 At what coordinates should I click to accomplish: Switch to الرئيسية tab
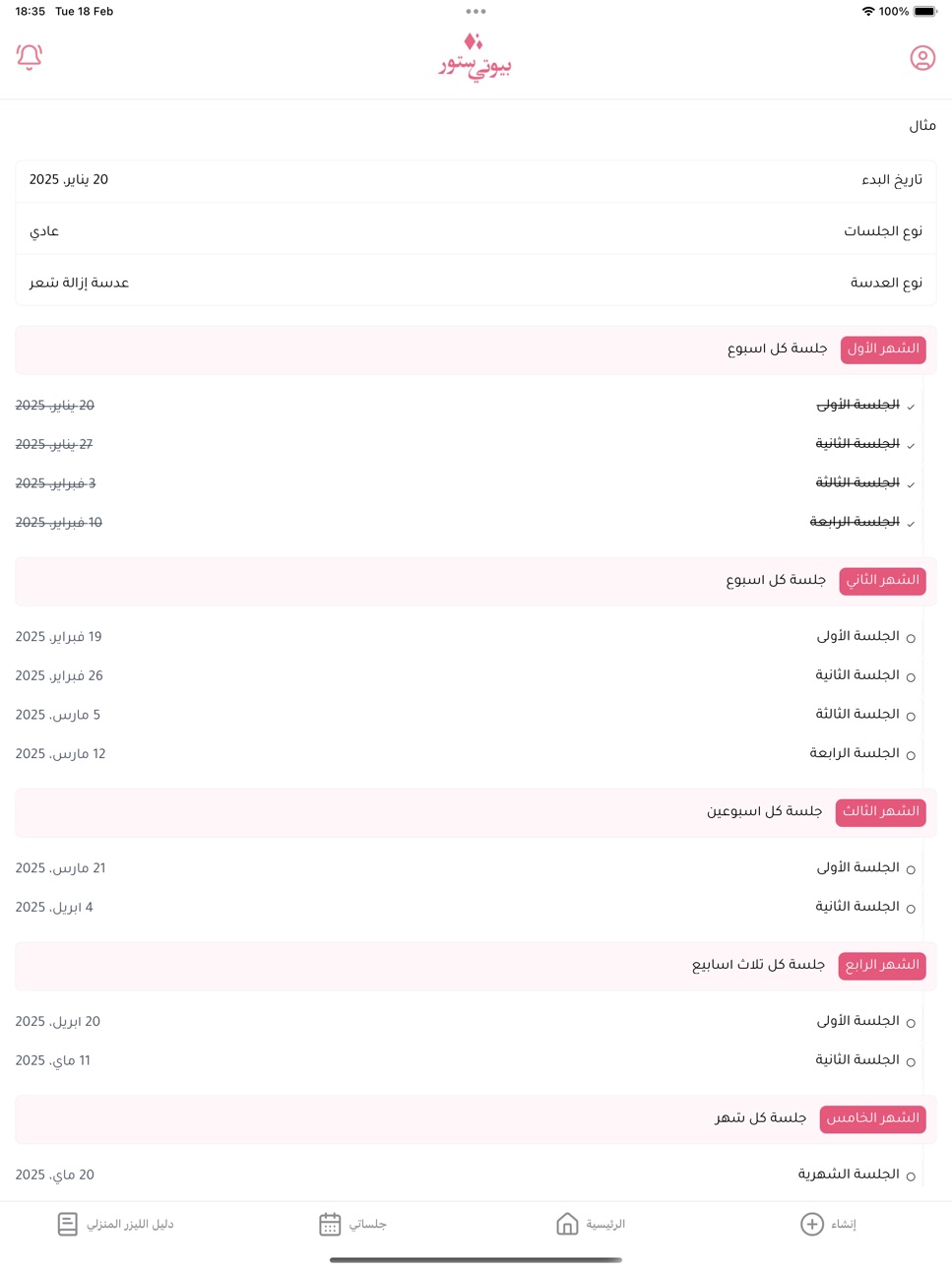tap(591, 1224)
